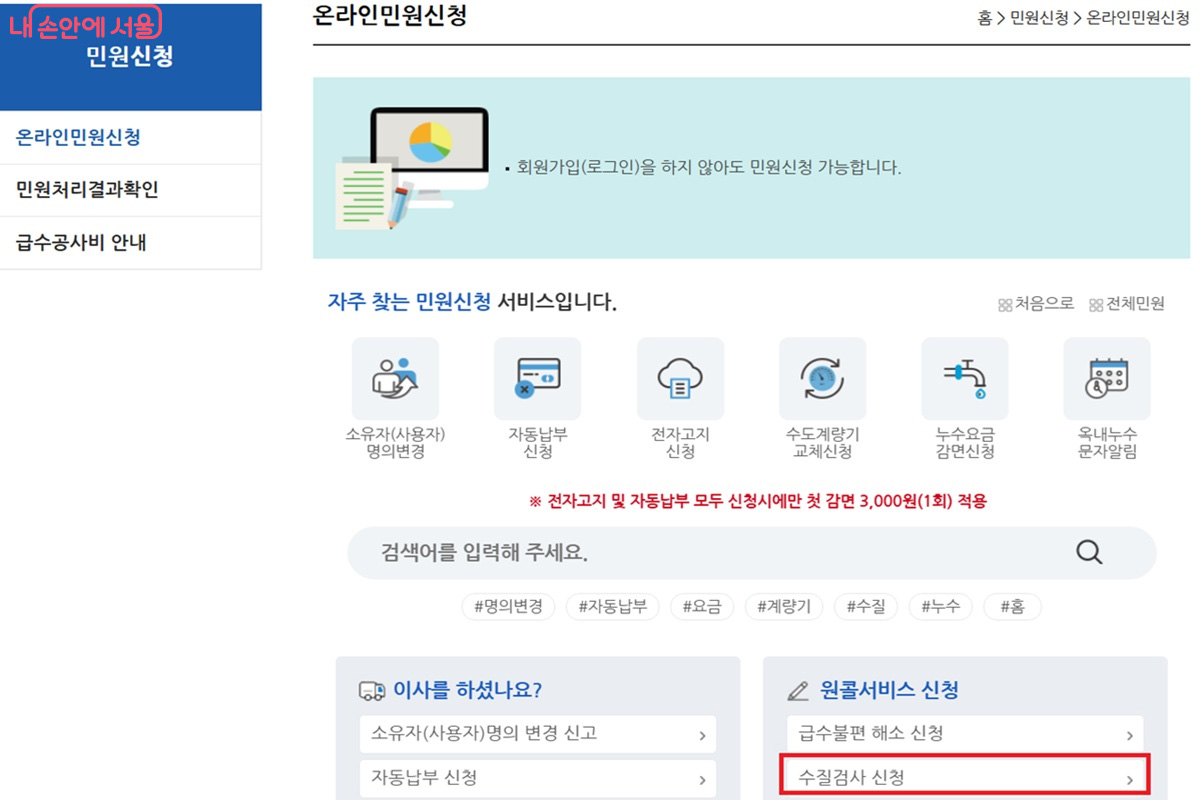1200x800 pixels.
Task: Click the 전체민원 grid icon link
Action: (x=1127, y=304)
